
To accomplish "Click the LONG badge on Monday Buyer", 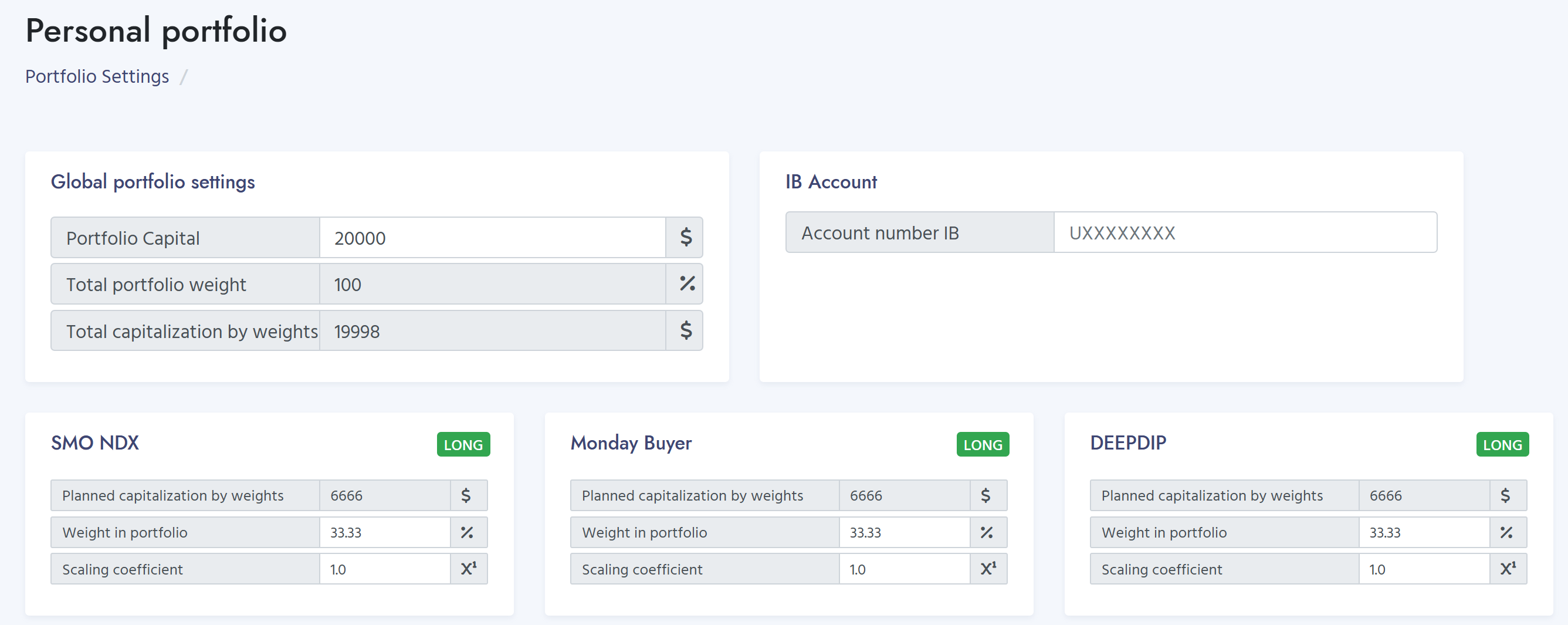I will 983,445.
